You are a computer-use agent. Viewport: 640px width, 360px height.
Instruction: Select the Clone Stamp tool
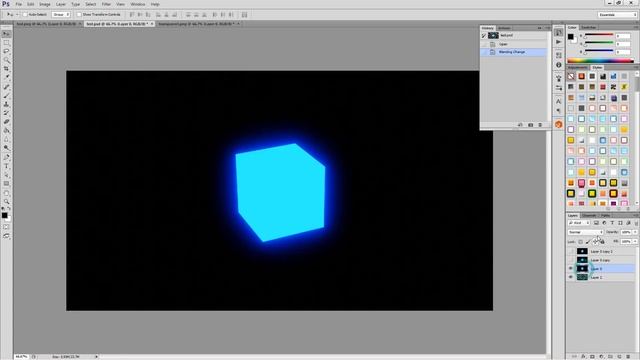(6, 104)
